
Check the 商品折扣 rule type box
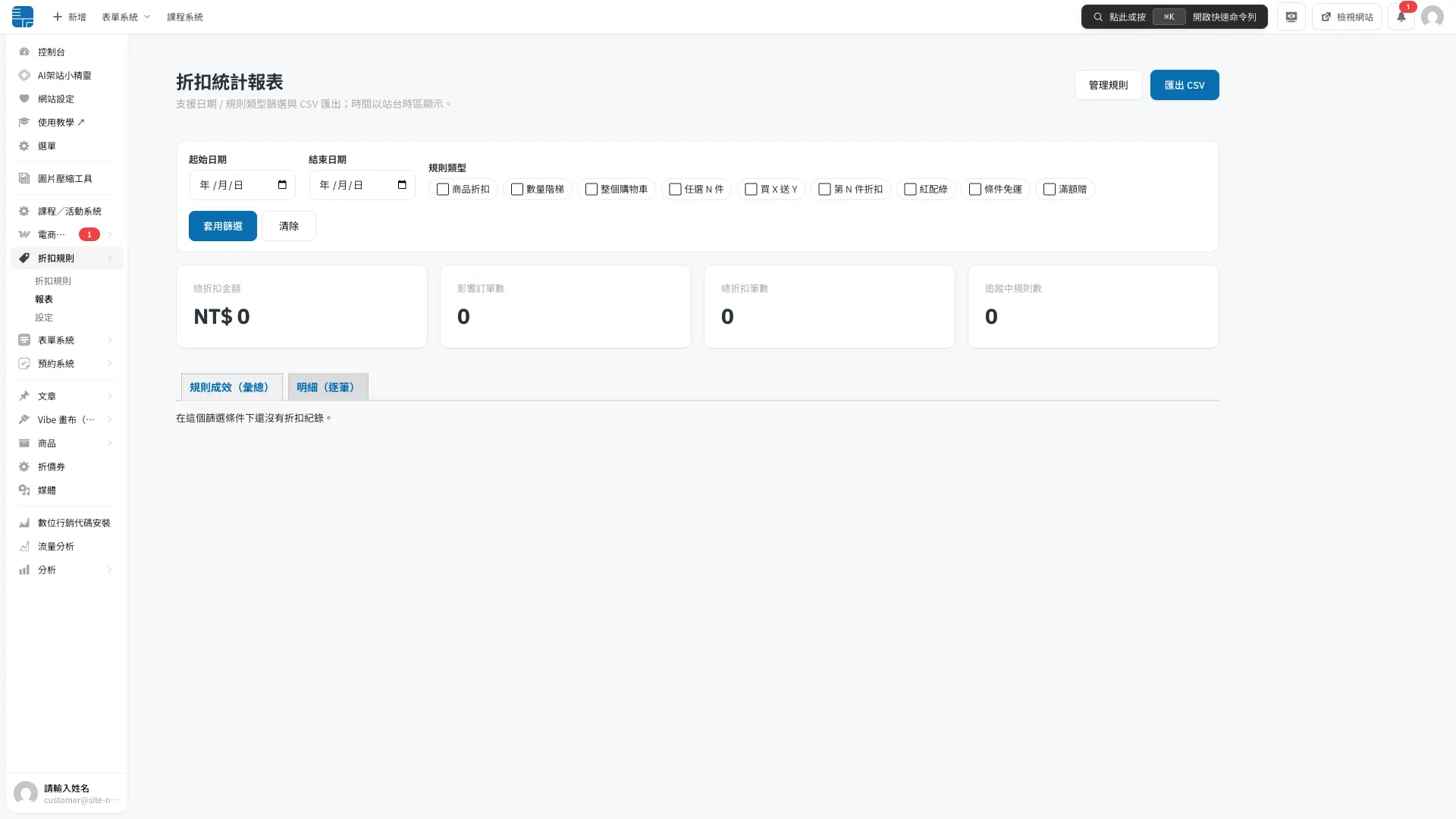pyautogui.click(x=443, y=189)
